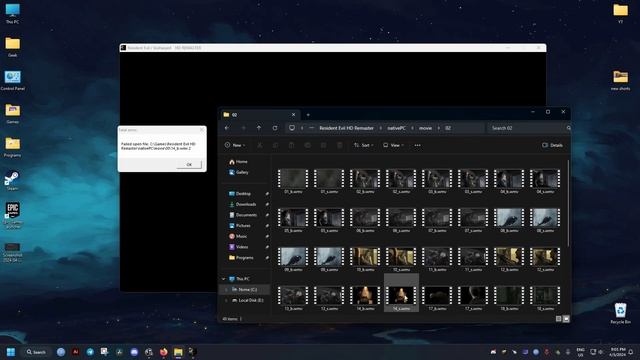Open the Windows Start menu
The height and width of the screenshot is (360, 640).
point(11,352)
